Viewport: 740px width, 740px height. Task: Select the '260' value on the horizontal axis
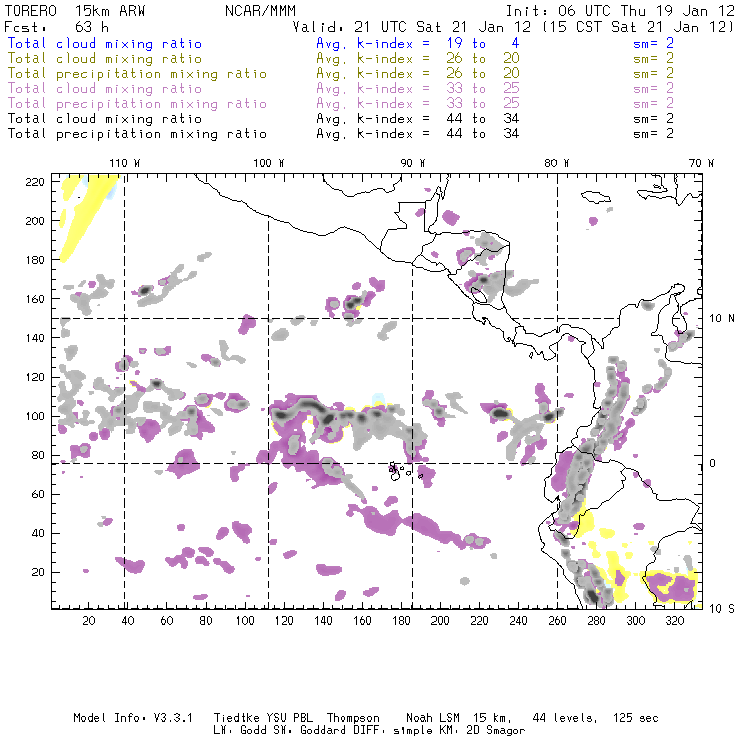tap(557, 621)
